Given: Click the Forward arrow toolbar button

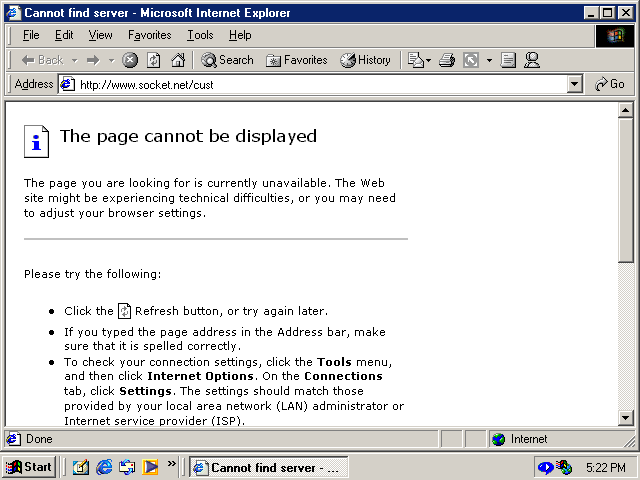Looking at the screenshot, I should pos(93,60).
